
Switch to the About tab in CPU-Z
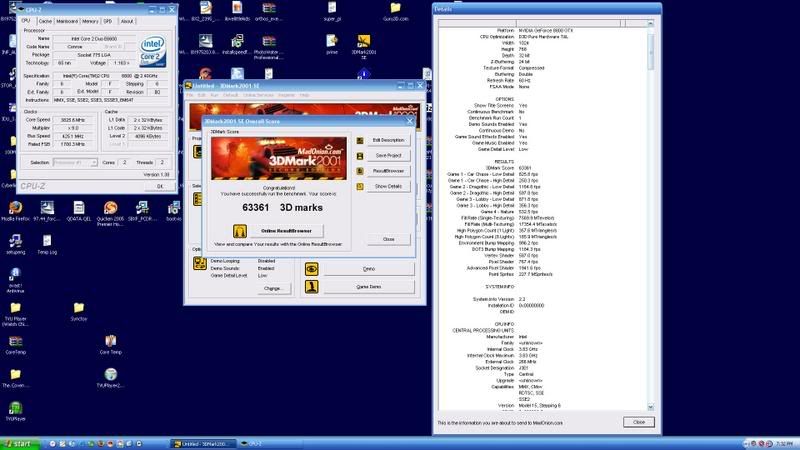pyautogui.click(x=127, y=21)
